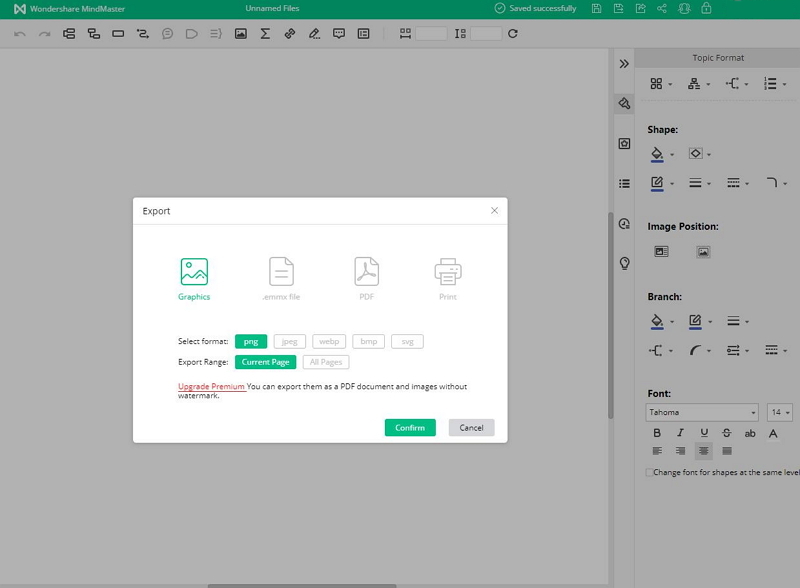Collapse the right panel with double-chevron
The image size is (800, 588).
tap(624, 63)
